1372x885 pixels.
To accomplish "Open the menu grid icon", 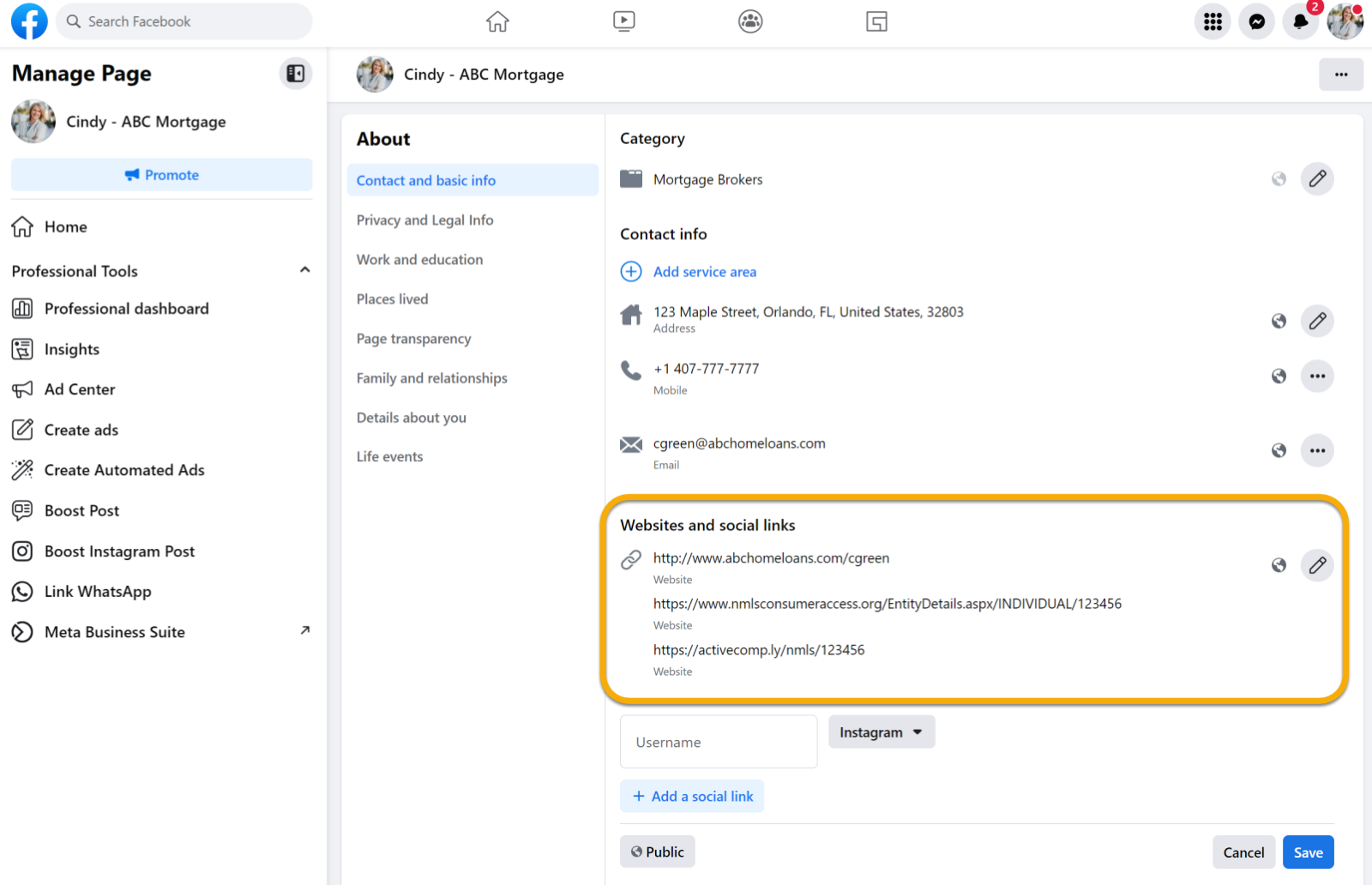I will click(1213, 21).
